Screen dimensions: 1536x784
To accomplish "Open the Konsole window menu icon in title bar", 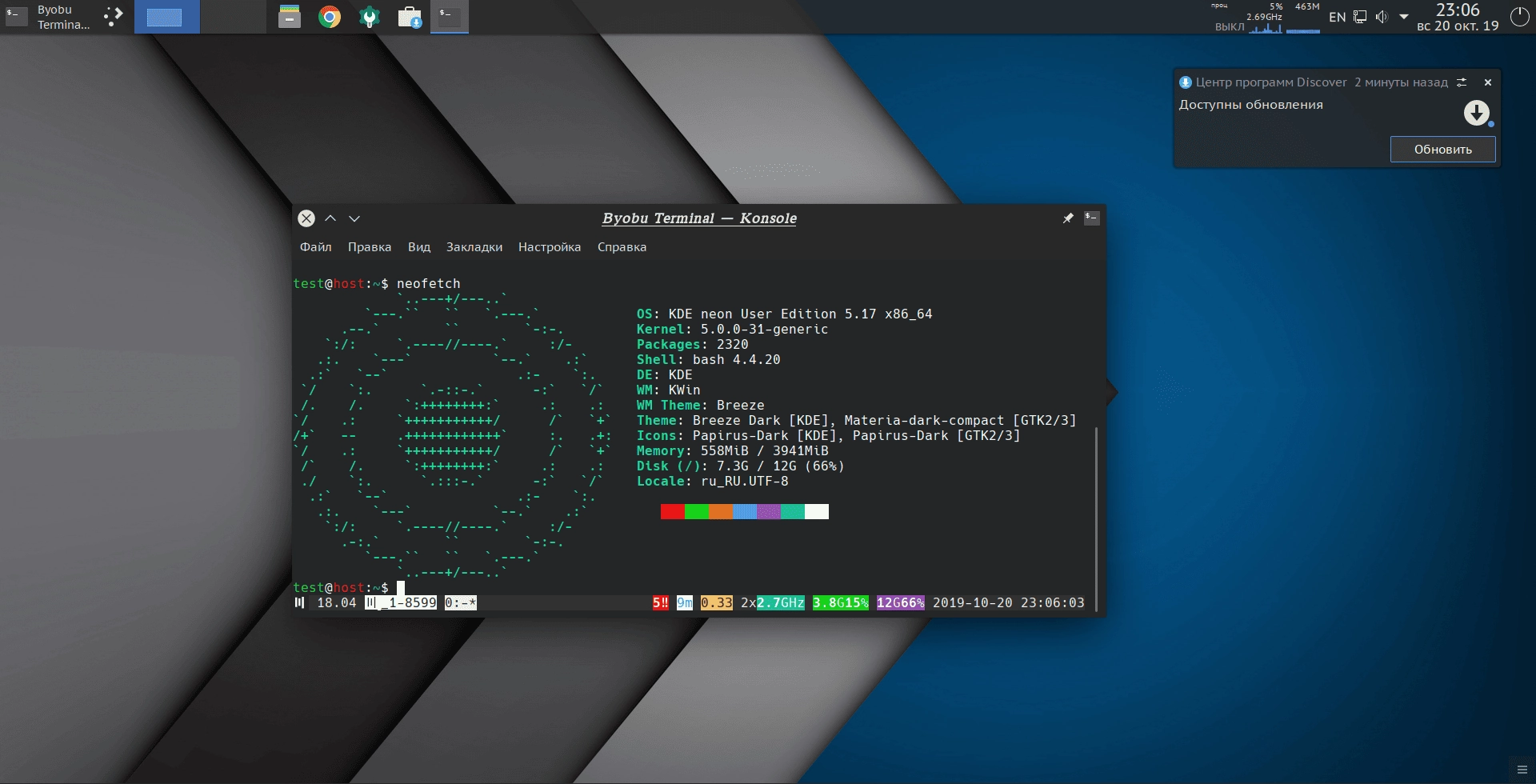I will [1092, 218].
